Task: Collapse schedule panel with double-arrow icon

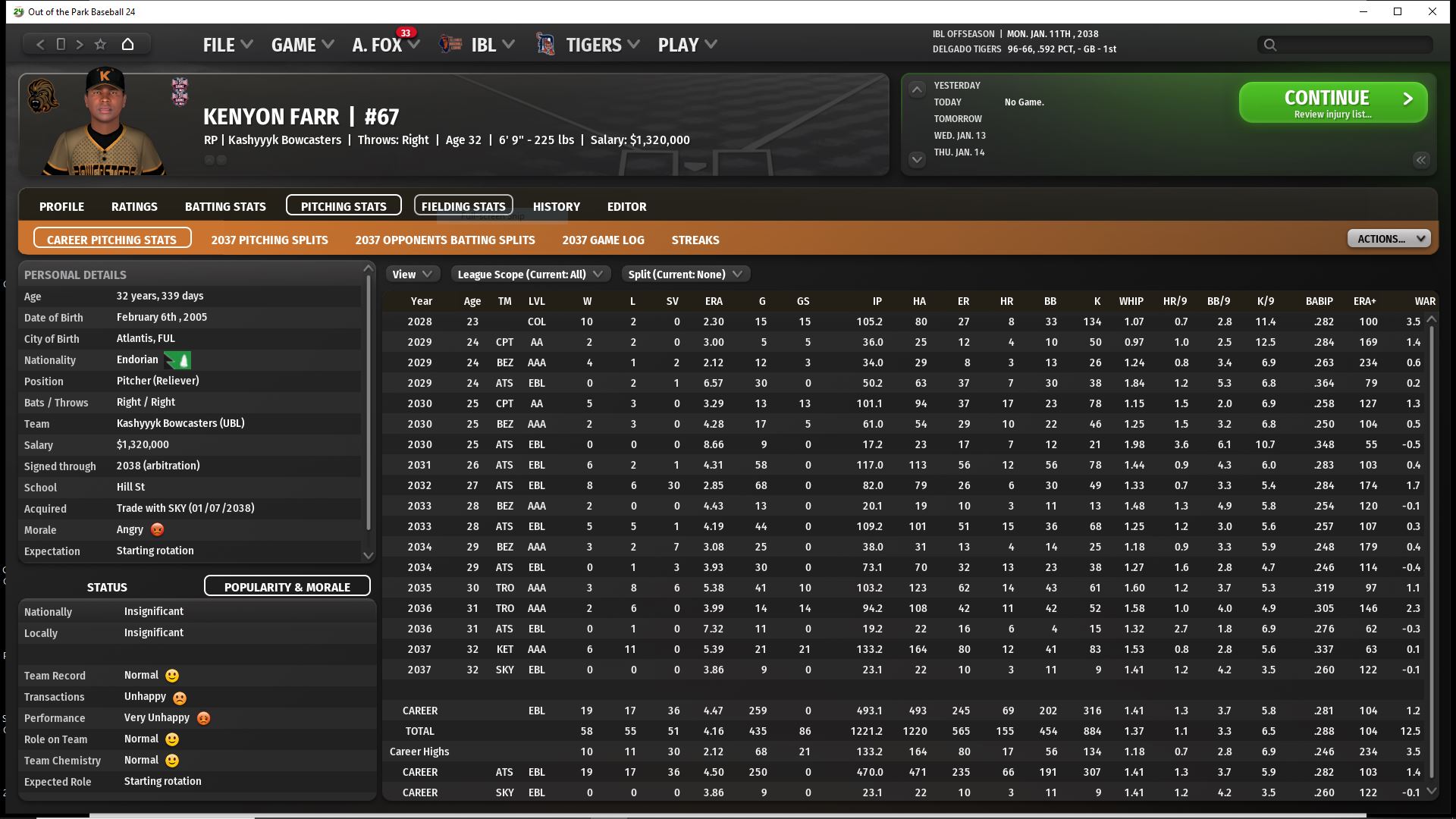Action: 1420,160
